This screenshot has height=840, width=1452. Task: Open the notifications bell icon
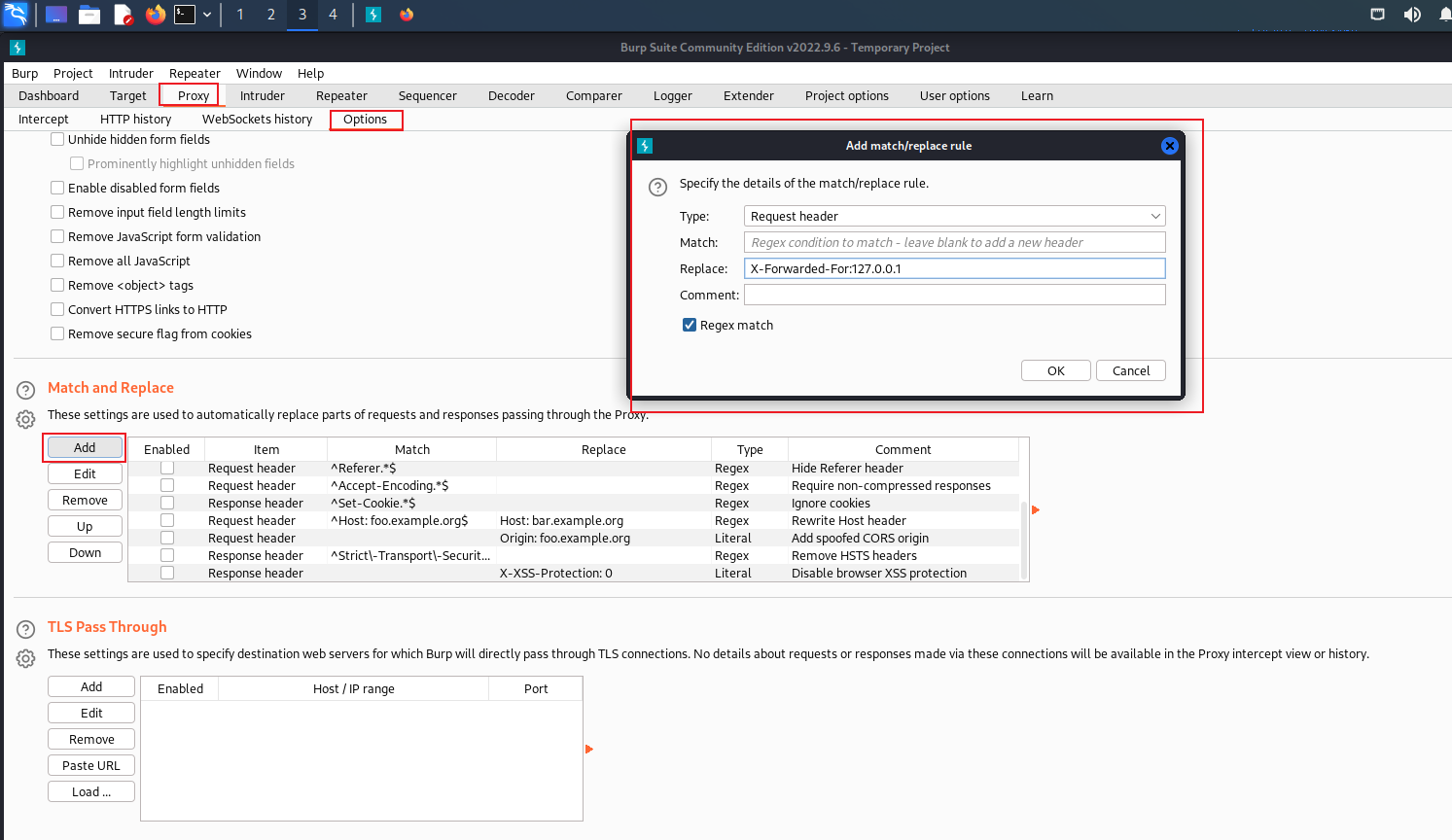(1445, 14)
